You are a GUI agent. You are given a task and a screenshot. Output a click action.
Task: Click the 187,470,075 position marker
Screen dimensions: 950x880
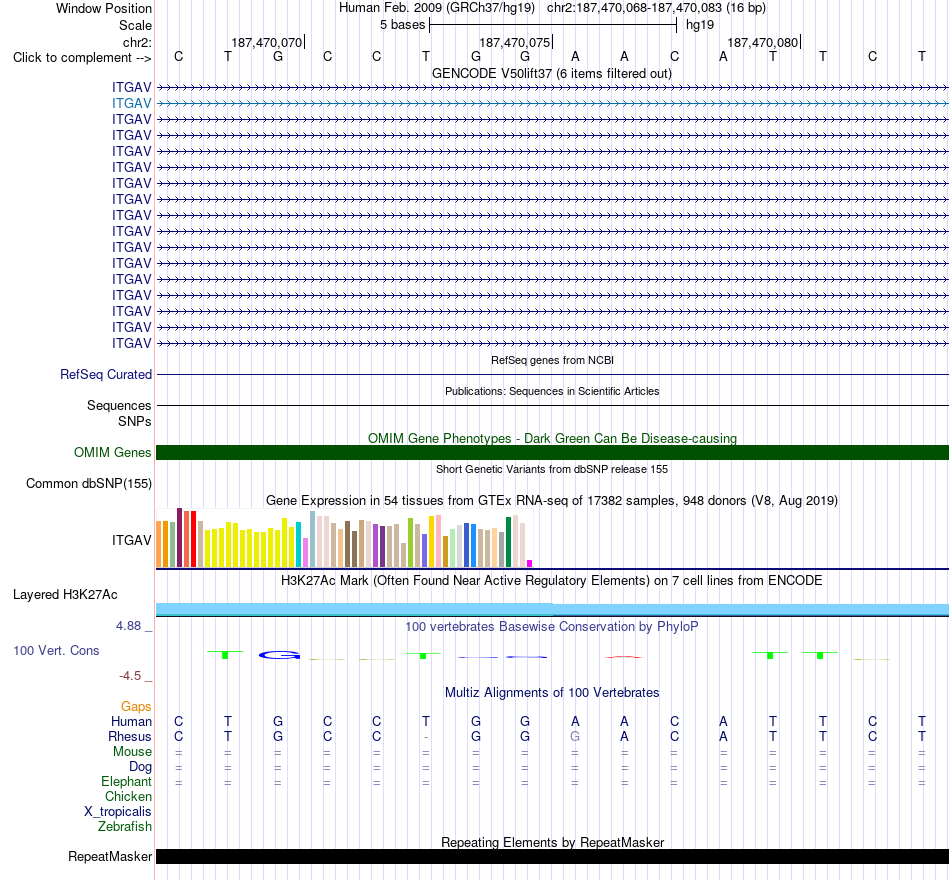(514, 42)
